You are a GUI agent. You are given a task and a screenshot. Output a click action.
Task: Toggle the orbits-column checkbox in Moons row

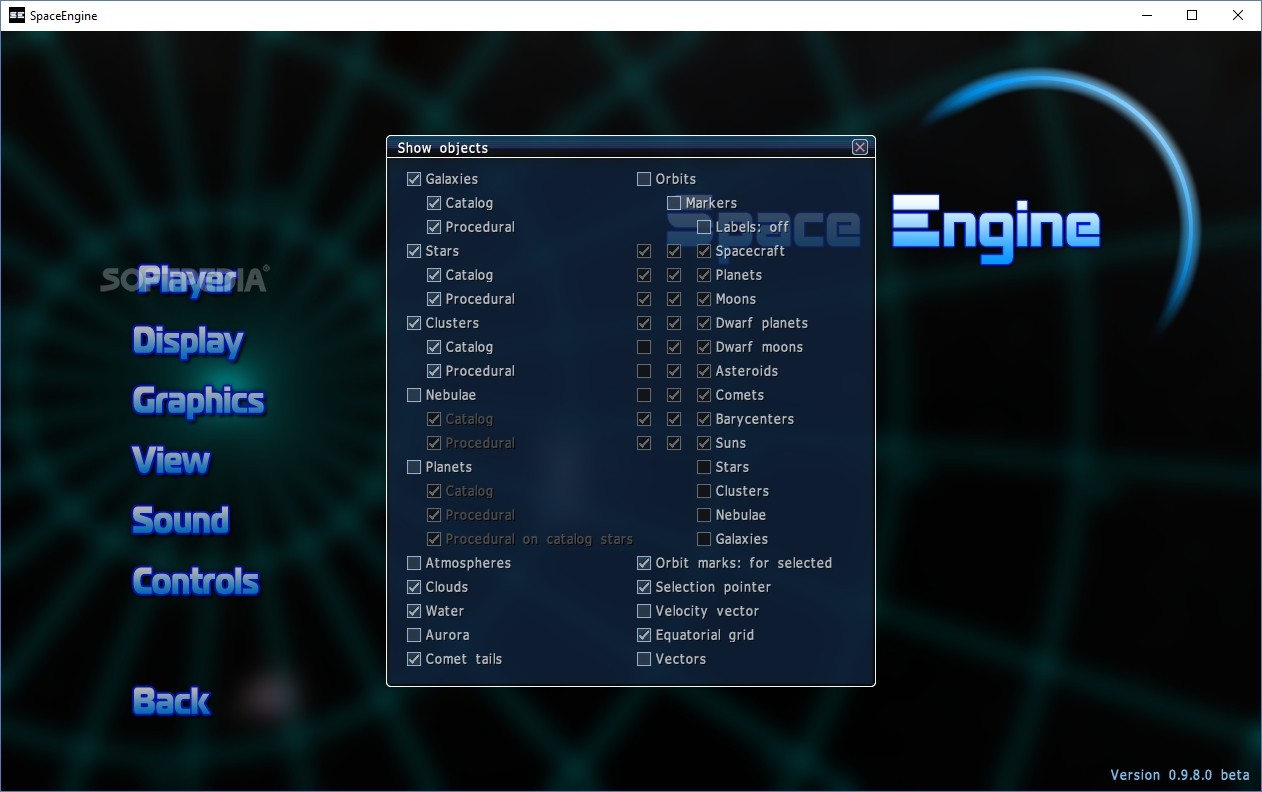click(644, 299)
